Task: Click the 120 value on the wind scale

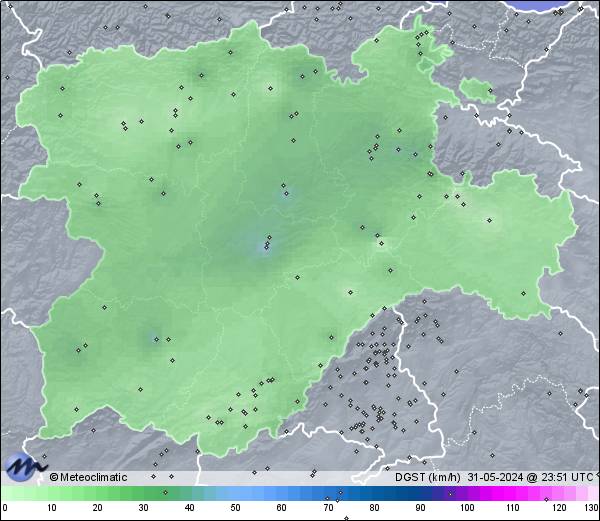Action: [559, 508]
